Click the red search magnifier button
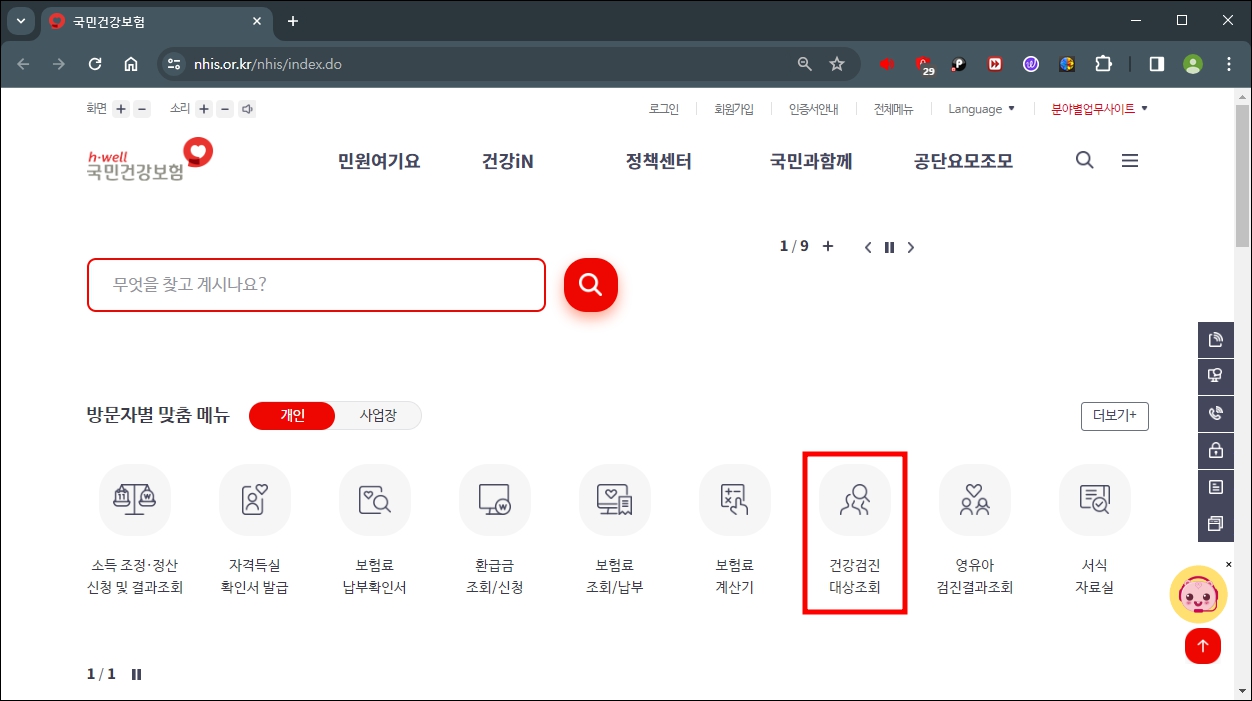This screenshot has height=701, width=1252. pyautogui.click(x=591, y=285)
